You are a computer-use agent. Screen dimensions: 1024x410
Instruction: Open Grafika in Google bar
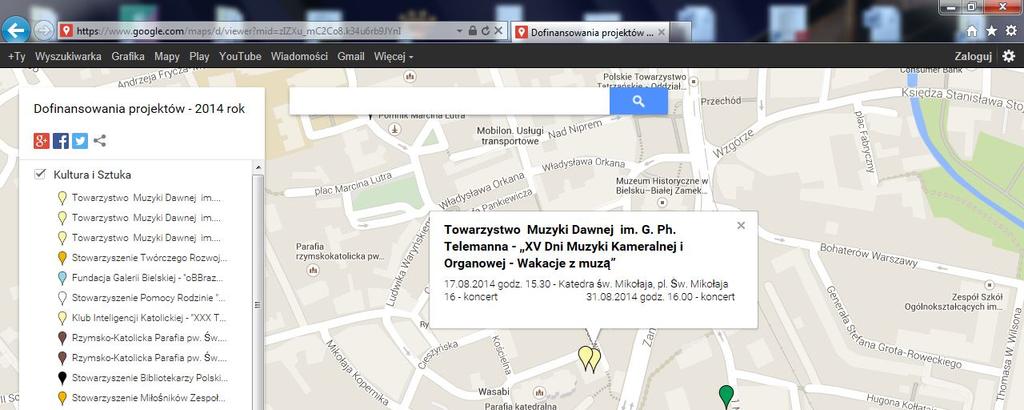pos(128,57)
